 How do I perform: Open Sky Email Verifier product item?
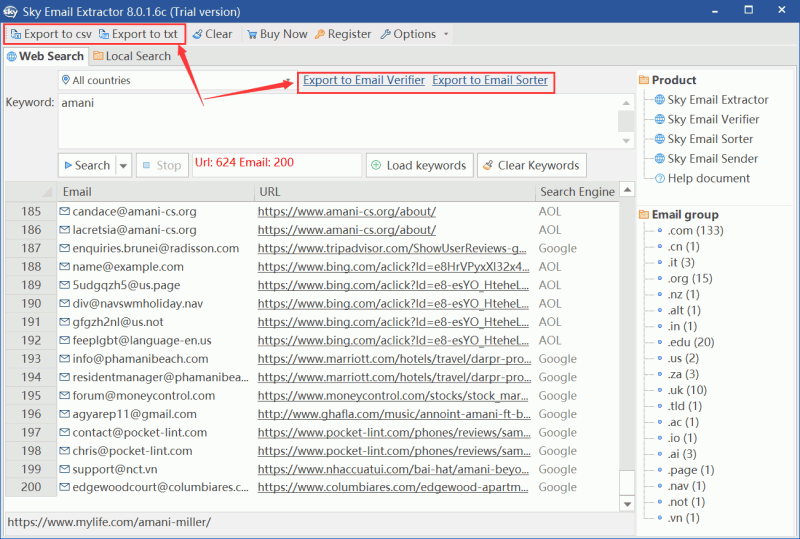point(707,119)
